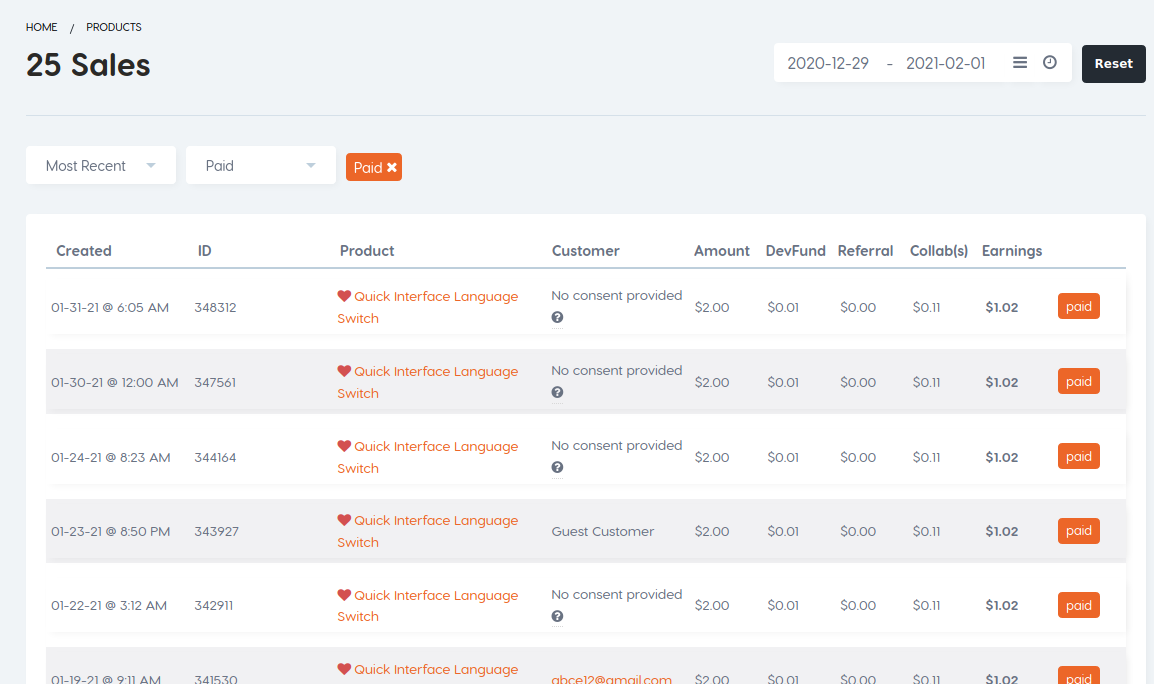Open product link for sale 344164
This screenshot has width=1154, height=684.
428,457
